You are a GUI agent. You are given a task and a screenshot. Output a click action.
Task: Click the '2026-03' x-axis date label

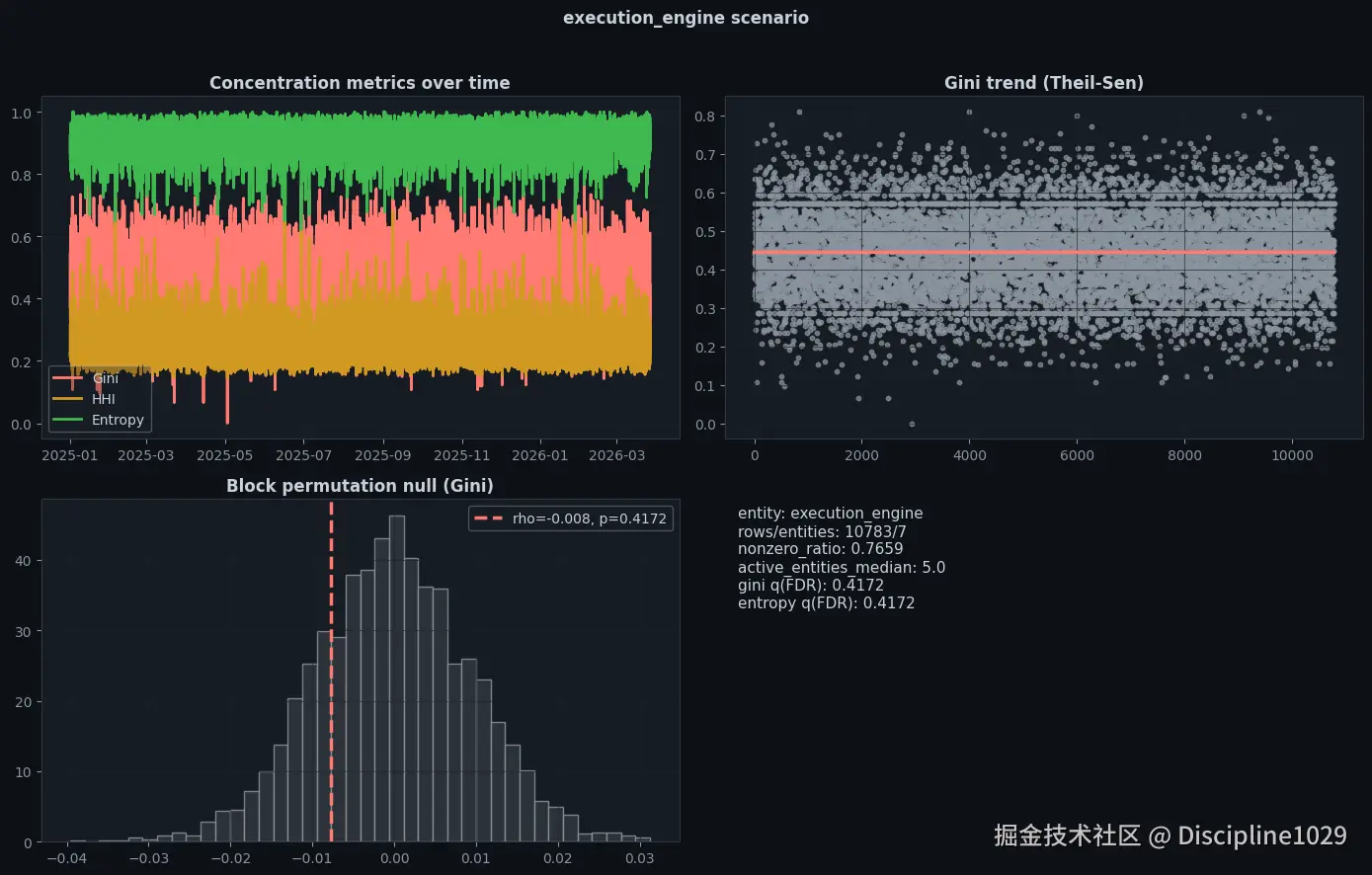pyautogui.click(x=616, y=455)
